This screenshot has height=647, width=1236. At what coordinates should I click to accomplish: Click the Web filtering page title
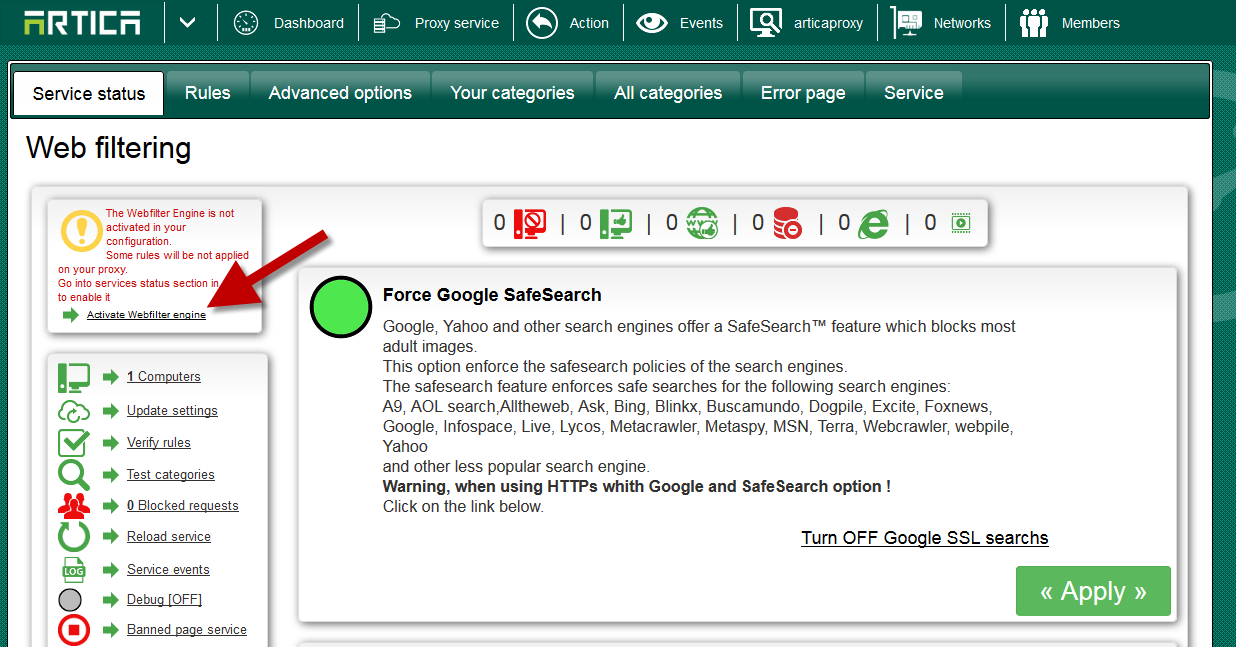pyautogui.click(x=109, y=148)
